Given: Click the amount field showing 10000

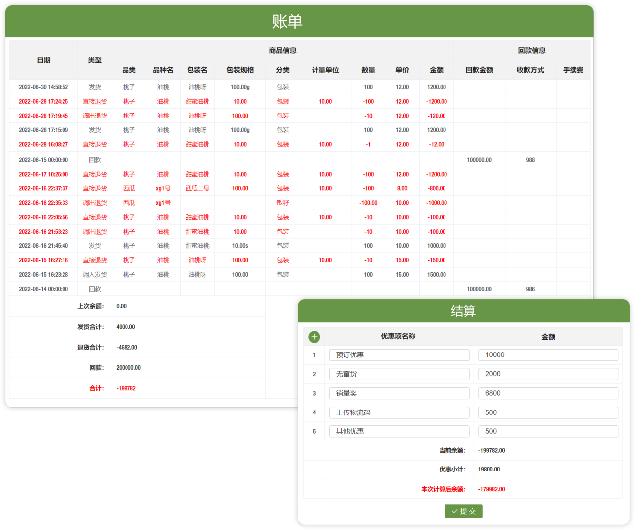Looking at the screenshot, I should [x=547, y=355].
